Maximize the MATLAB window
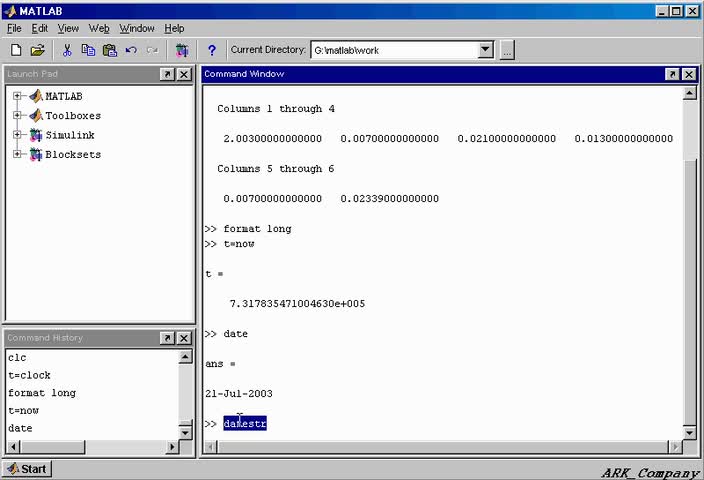The height and width of the screenshot is (480, 704). [676, 11]
